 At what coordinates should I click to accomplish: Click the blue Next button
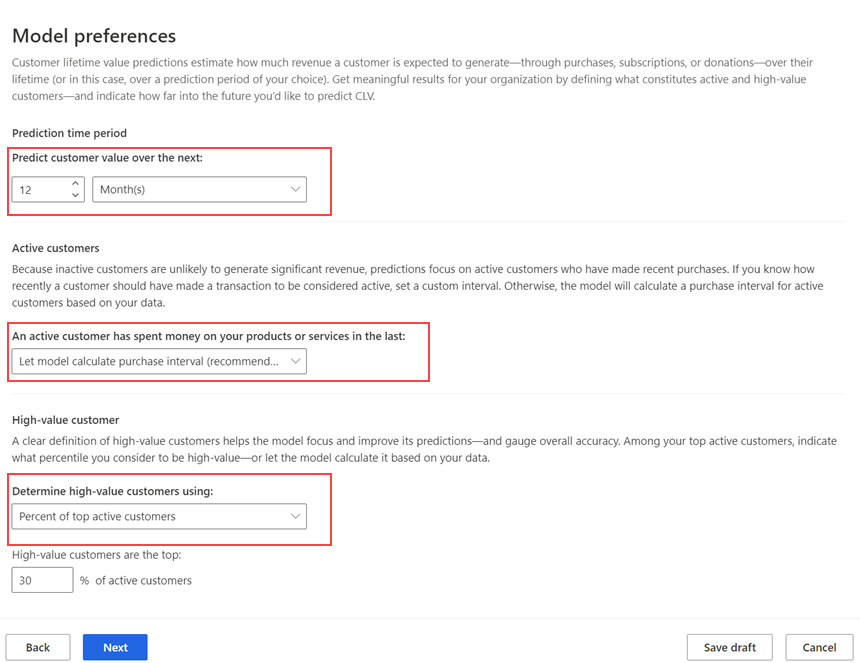tap(115, 647)
